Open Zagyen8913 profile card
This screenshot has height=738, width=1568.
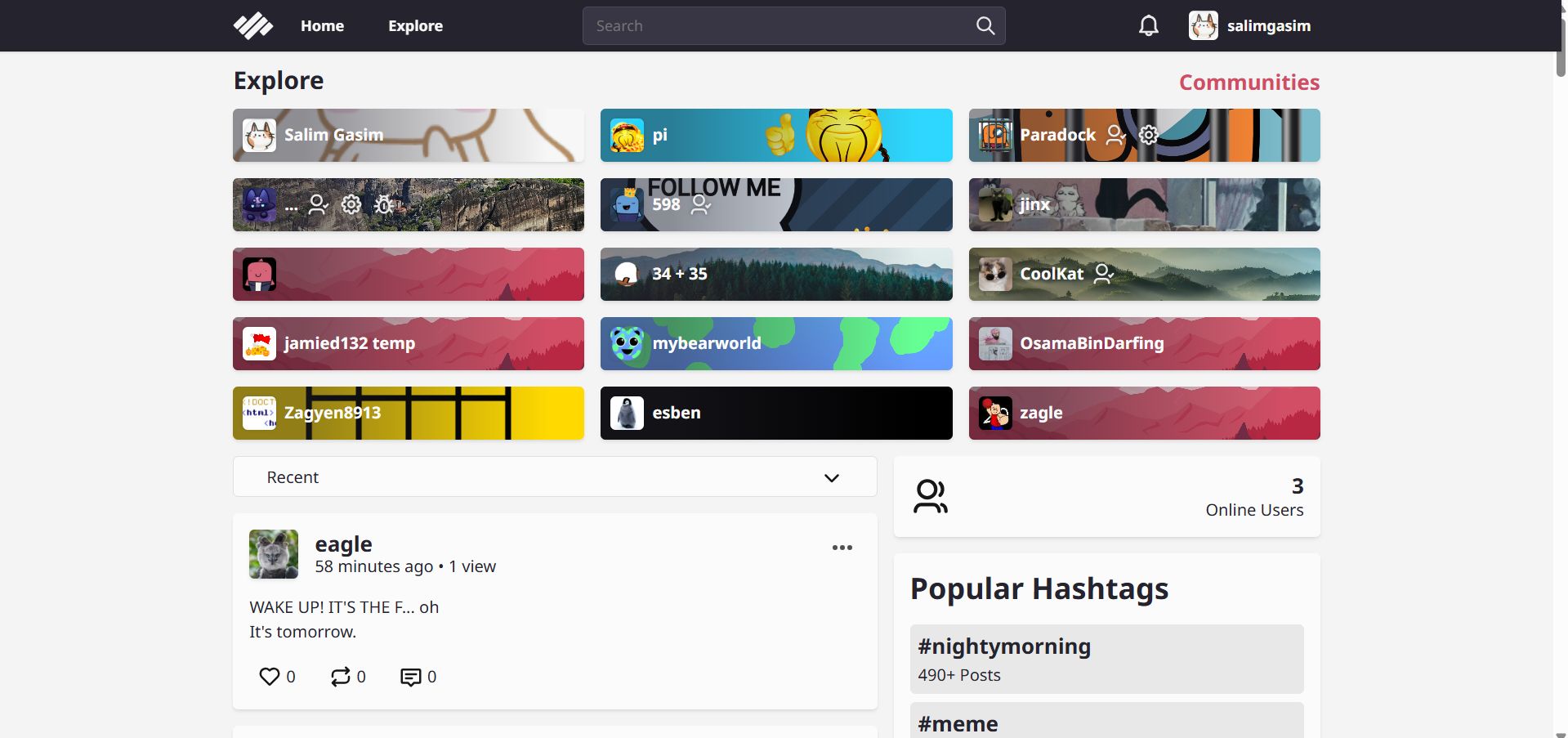pyautogui.click(x=409, y=413)
